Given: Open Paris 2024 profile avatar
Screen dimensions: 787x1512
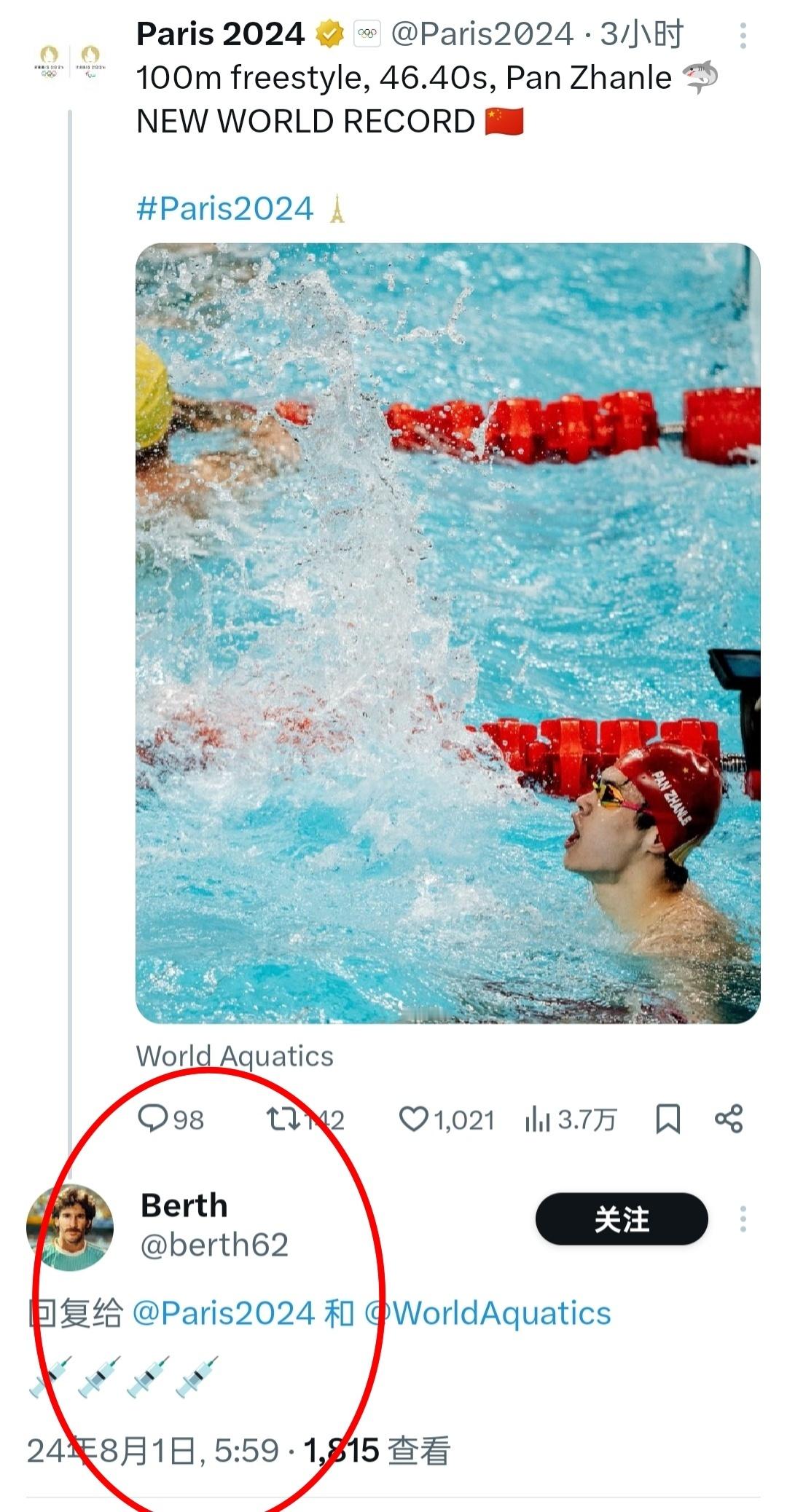Looking at the screenshot, I should (69, 62).
